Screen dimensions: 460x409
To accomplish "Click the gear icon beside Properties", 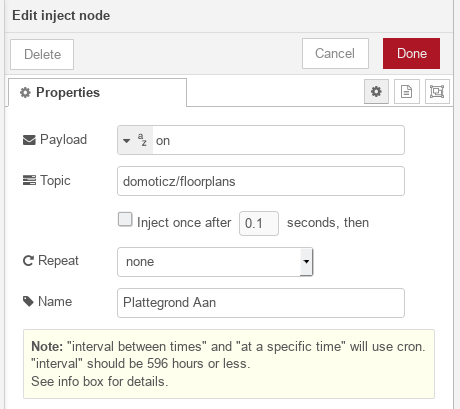I will point(25,92).
